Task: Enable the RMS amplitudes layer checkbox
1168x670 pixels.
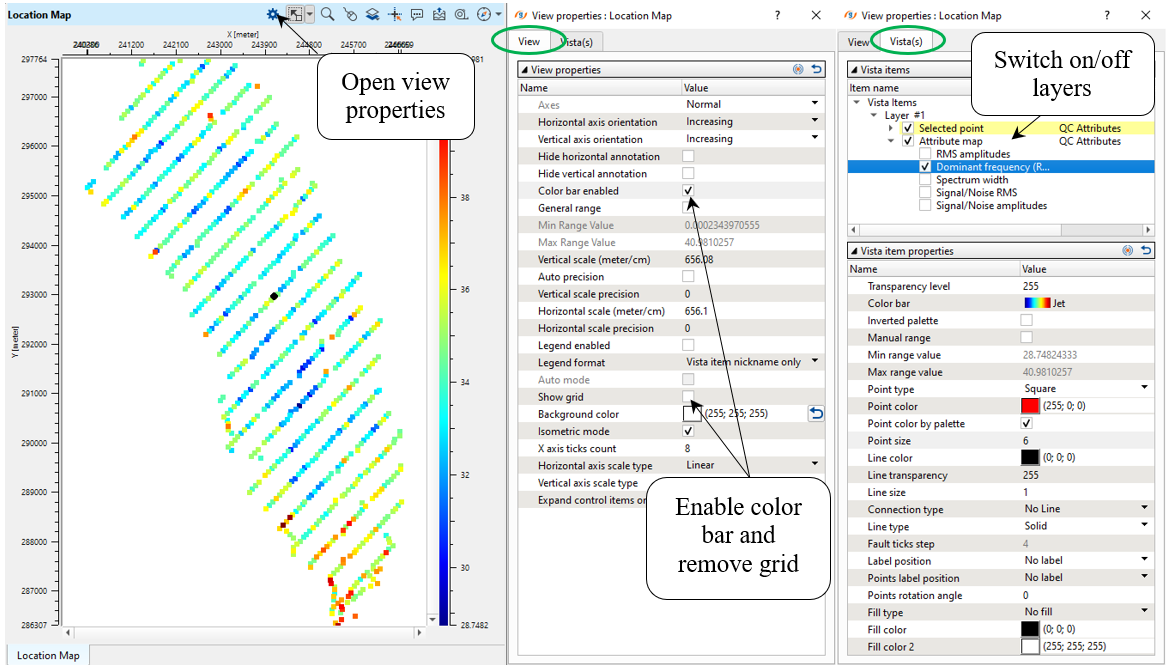Action: pyautogui.click(x=925, y=154)
